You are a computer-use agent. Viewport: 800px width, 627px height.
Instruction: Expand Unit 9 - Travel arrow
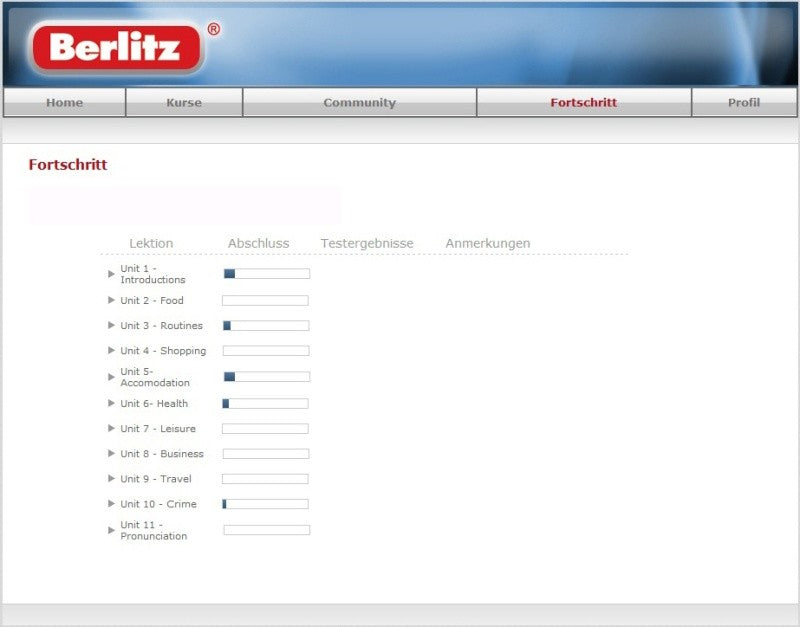pyautogui.click(x=111, y=478)
